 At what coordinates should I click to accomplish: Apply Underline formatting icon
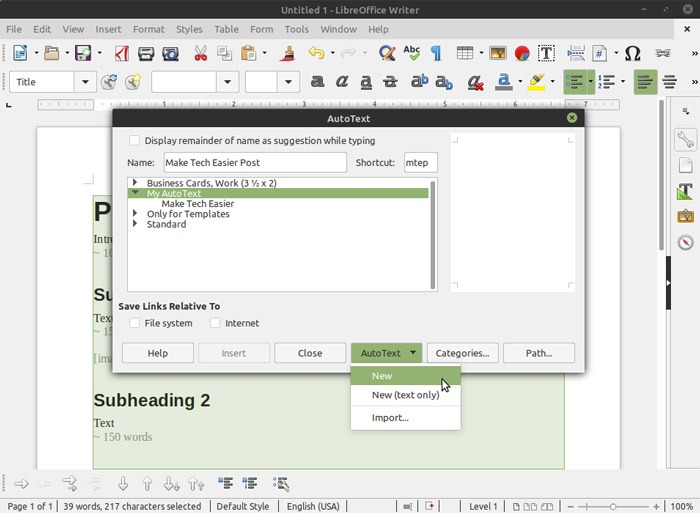tap(366, 82)
